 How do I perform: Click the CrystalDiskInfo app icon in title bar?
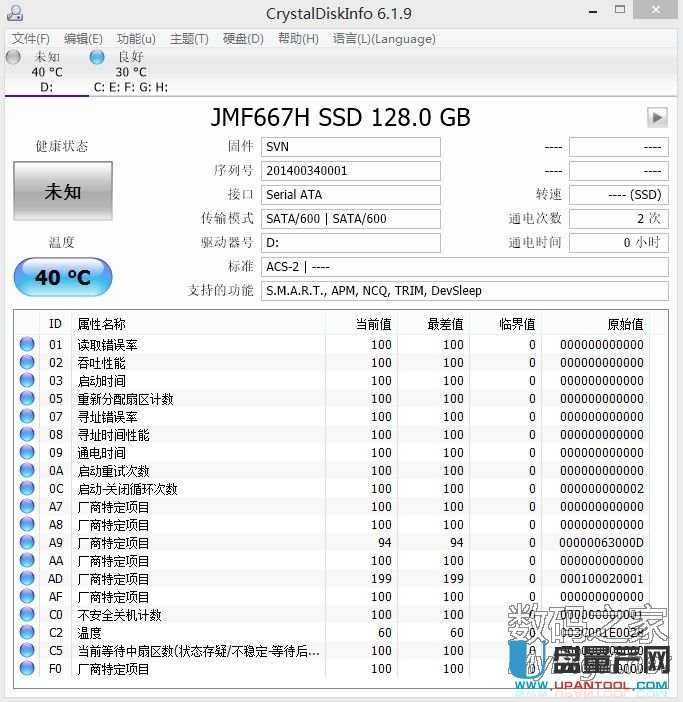(x=14, y=14)
